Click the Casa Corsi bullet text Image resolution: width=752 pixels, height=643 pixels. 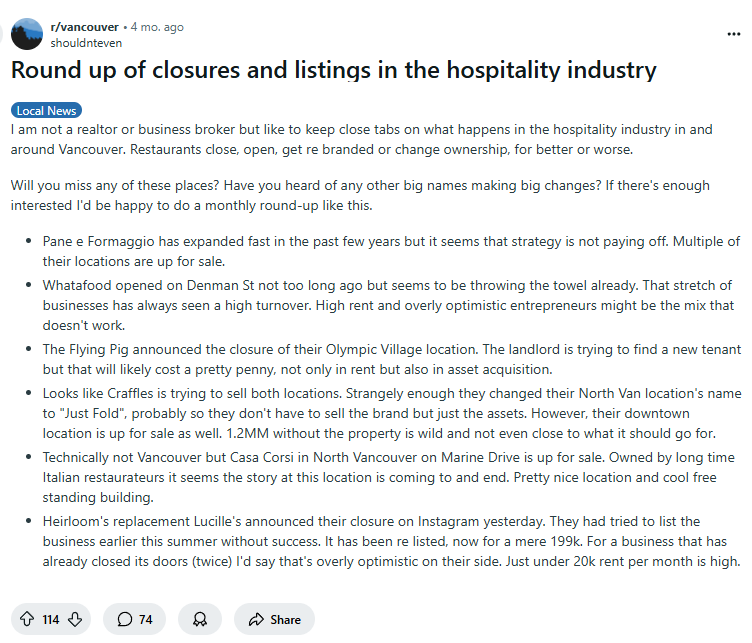(388, 477)
